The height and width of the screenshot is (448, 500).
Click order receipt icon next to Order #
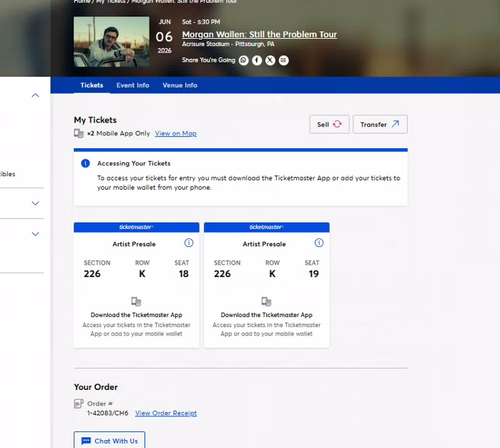[x=79, y=404]
